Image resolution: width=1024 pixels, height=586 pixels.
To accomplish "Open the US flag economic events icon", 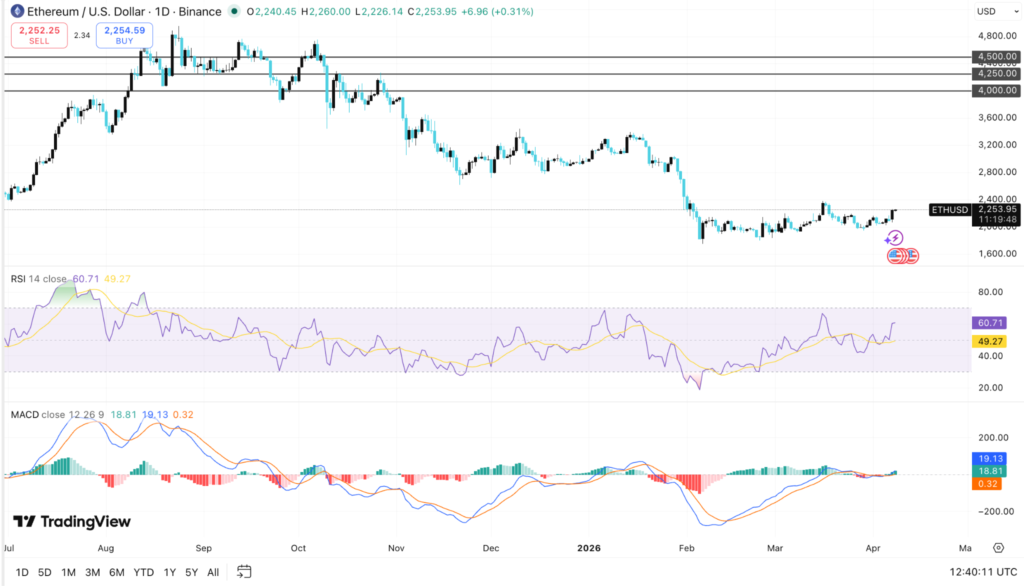I will coord(900,254).
